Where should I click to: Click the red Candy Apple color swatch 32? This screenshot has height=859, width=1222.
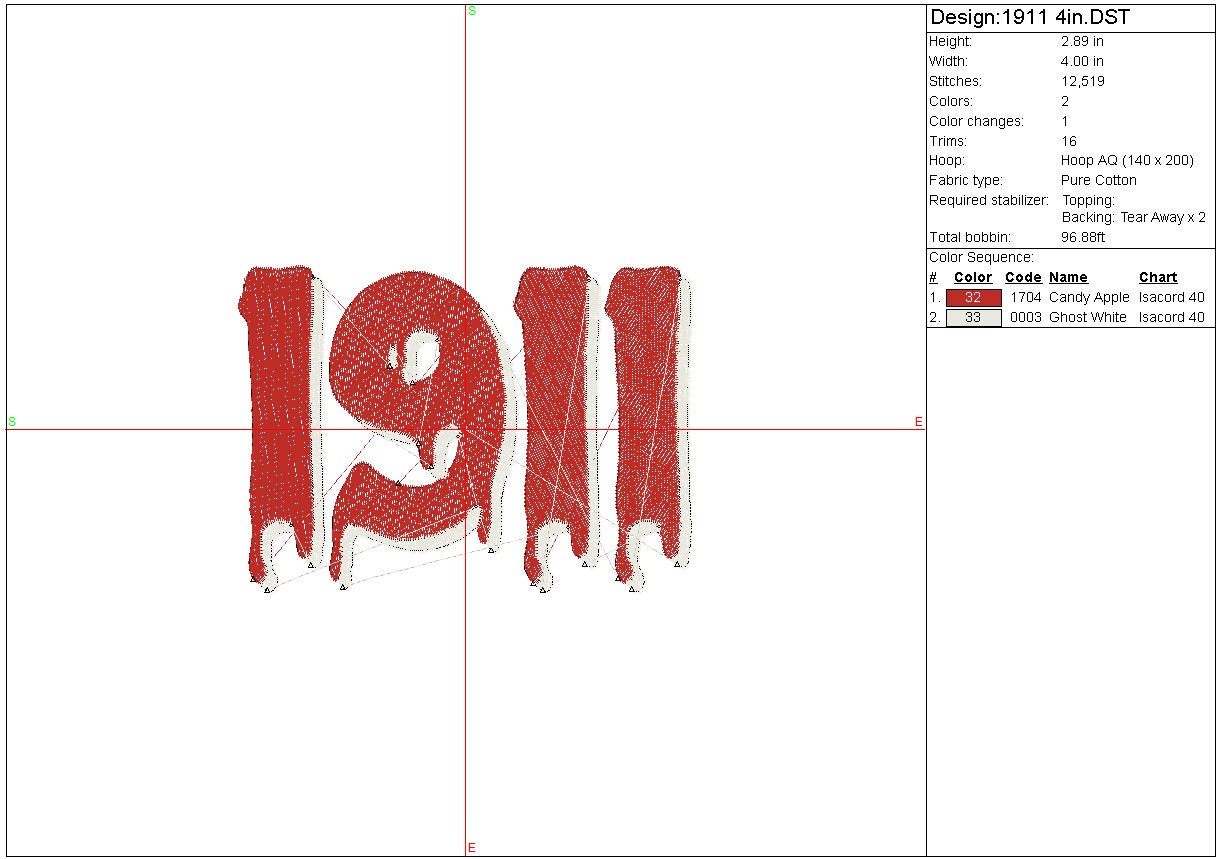click(x=973, y=297)
